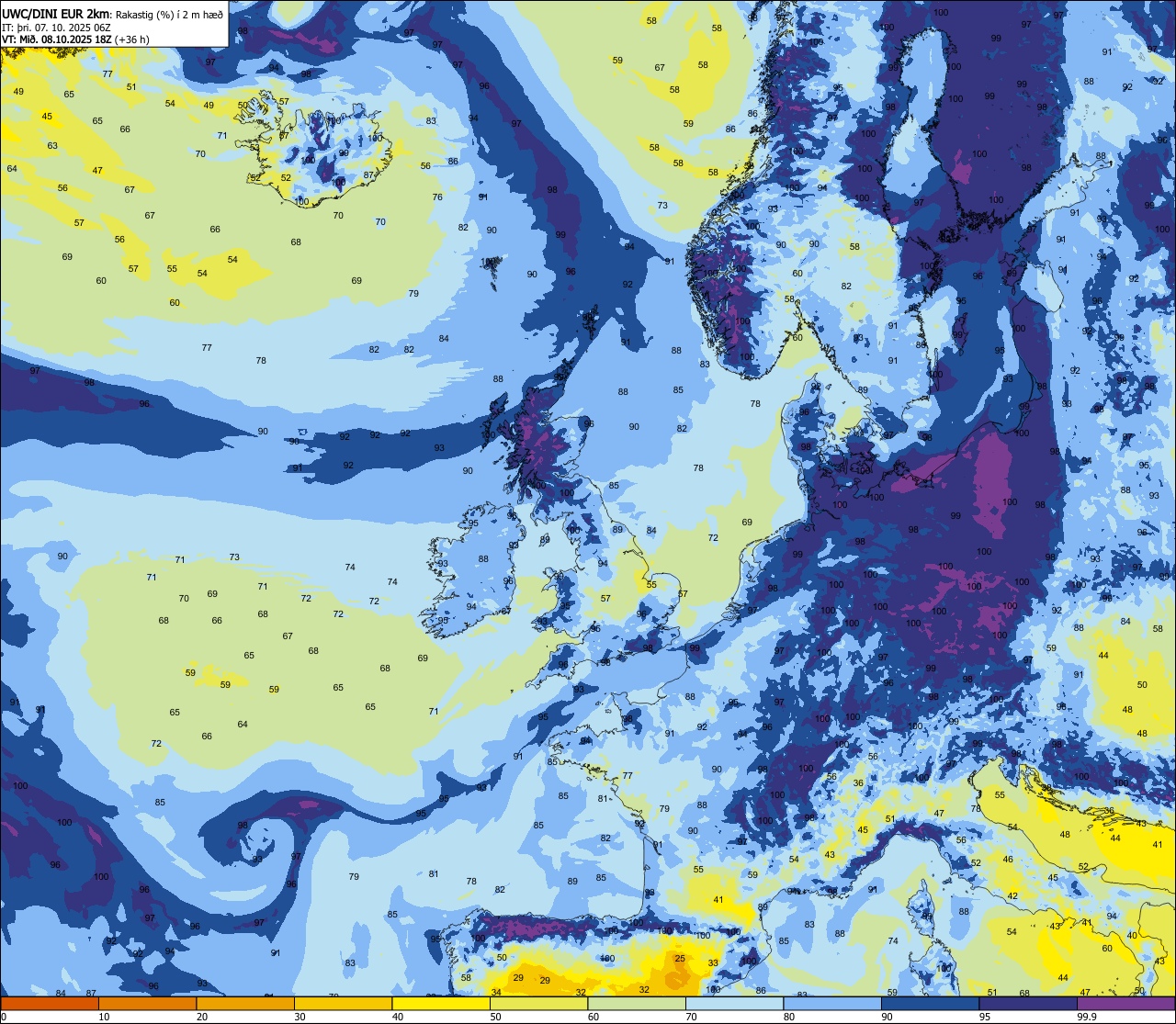1176x1024 pixels.
Task: Pick the 50–60 % pale yellow legend swatch
Action: (538, 1004)
